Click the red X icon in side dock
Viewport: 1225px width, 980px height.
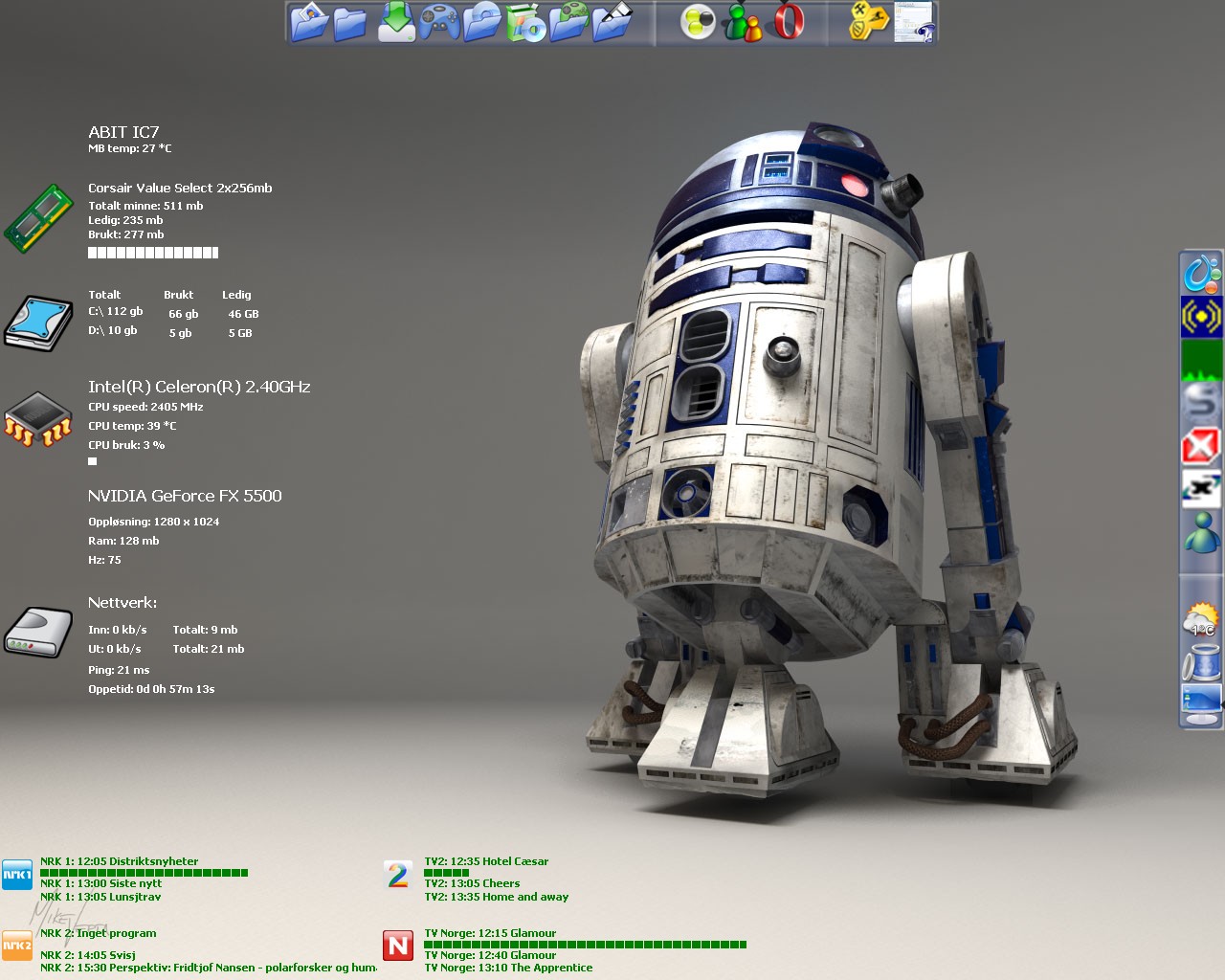[x=1201, y=446]
